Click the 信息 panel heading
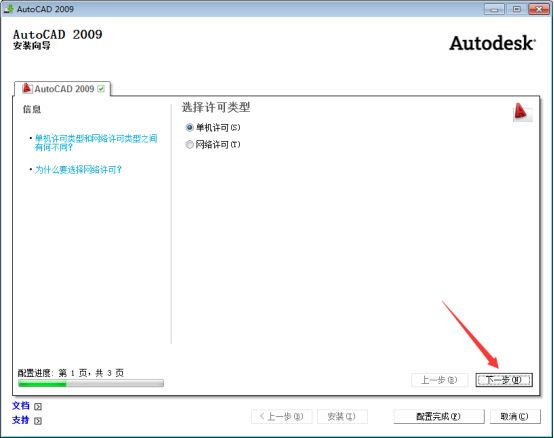Viewport: 554px width, 438px height. (x=32, y=109)
